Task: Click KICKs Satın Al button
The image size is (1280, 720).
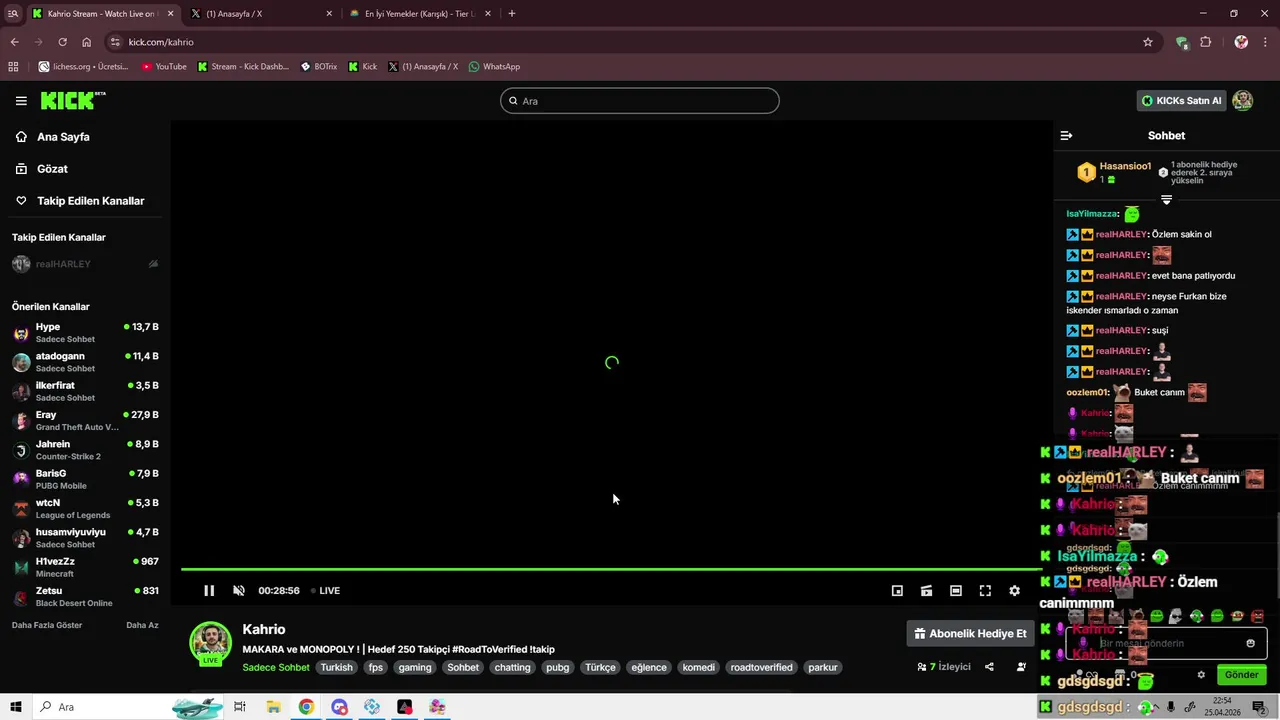Action: 1181,101
